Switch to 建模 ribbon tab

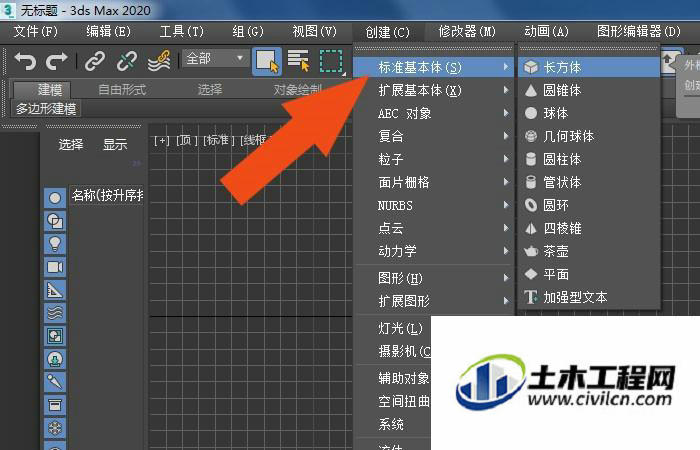pos(42,90)
